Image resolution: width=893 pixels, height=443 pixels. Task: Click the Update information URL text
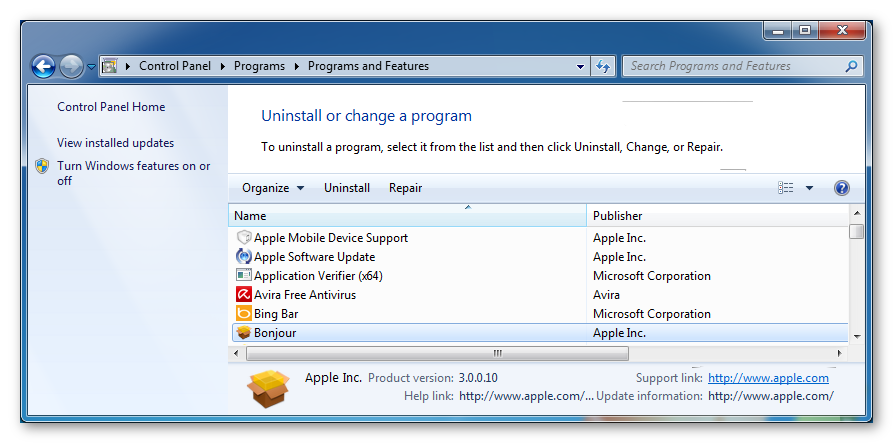tap(771, 396)
